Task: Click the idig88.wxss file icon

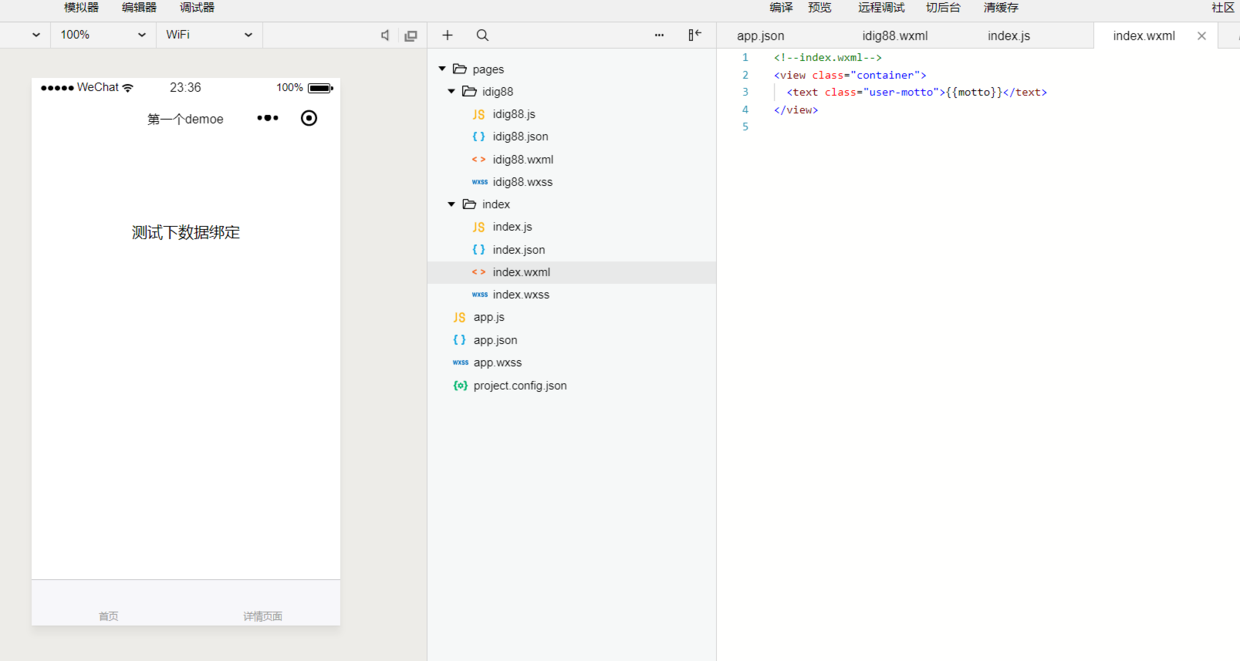Action: click(x=479, y=182)
